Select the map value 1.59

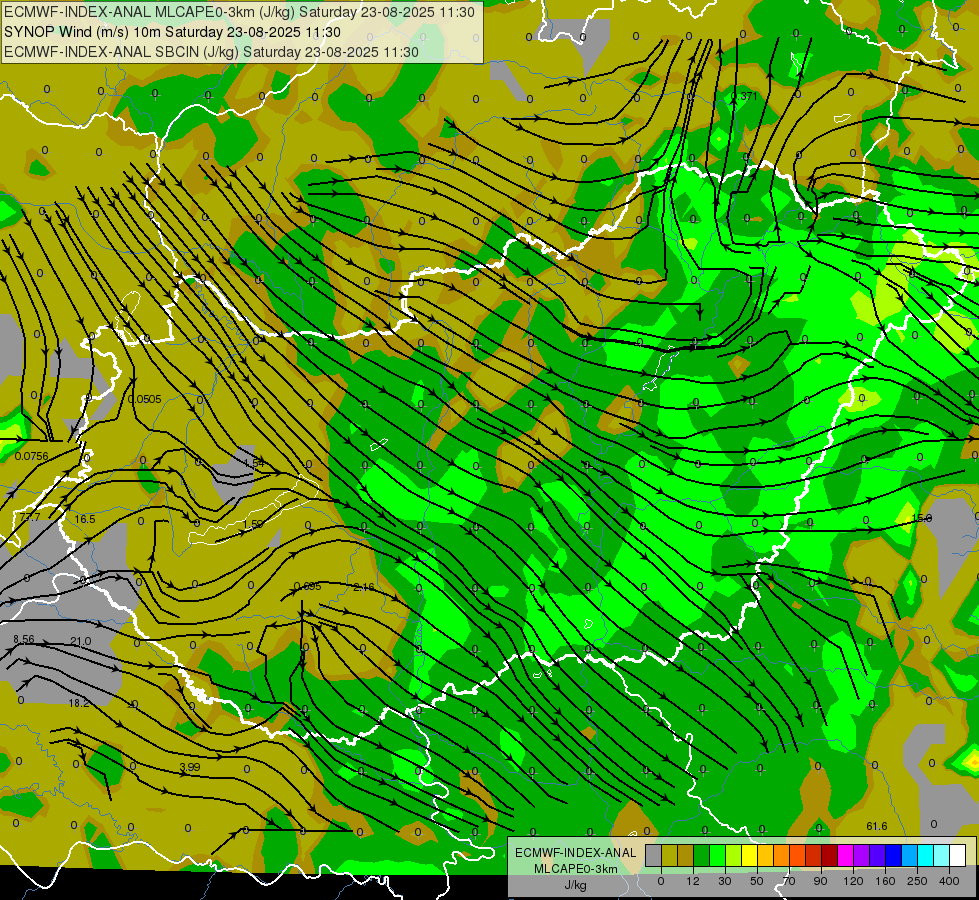[x=253, y=524]
